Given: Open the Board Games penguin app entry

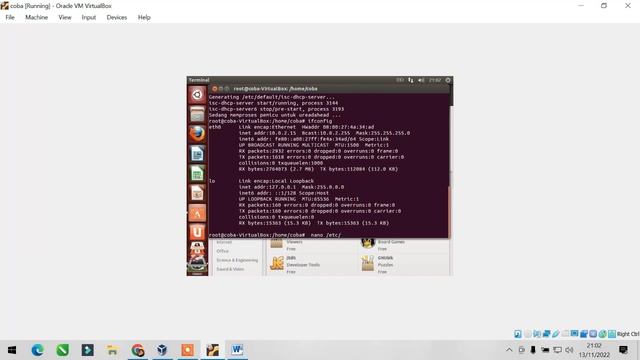Looking at the screenshot, I should coord(382,244).
